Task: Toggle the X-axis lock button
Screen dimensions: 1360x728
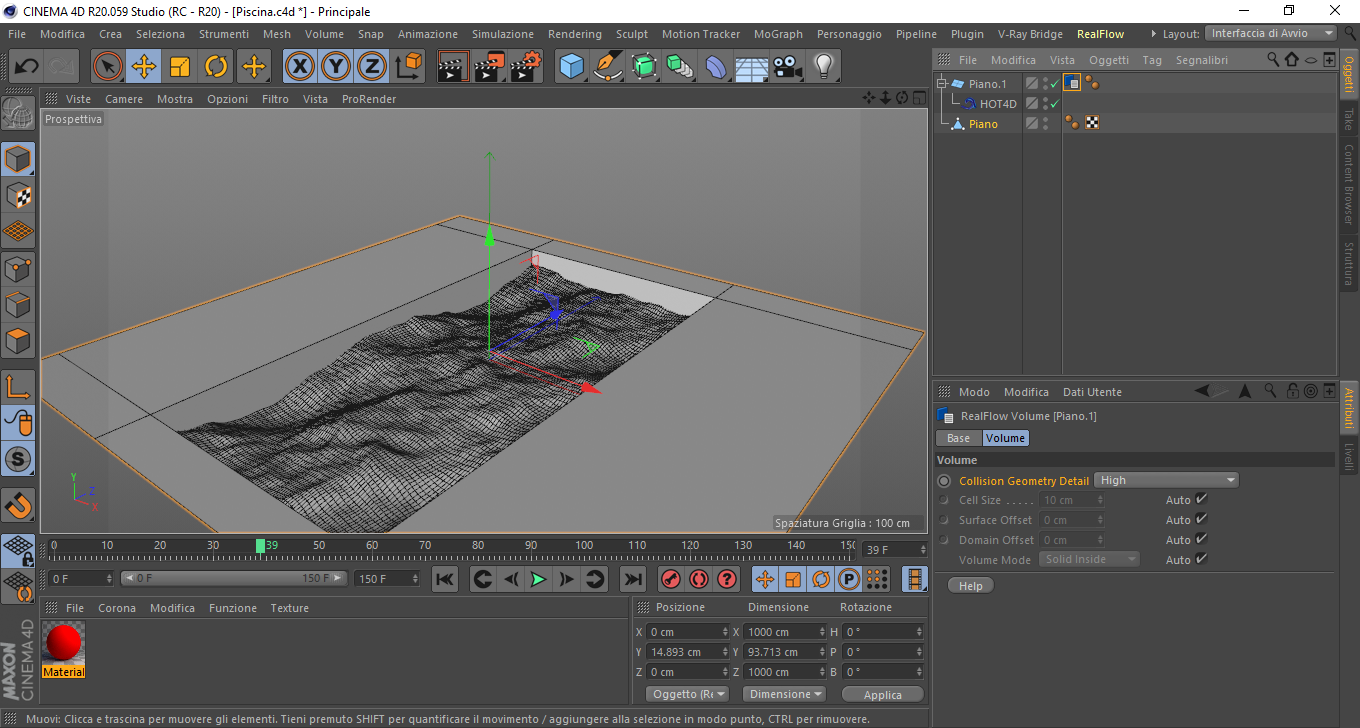Action: coord(299,67)
